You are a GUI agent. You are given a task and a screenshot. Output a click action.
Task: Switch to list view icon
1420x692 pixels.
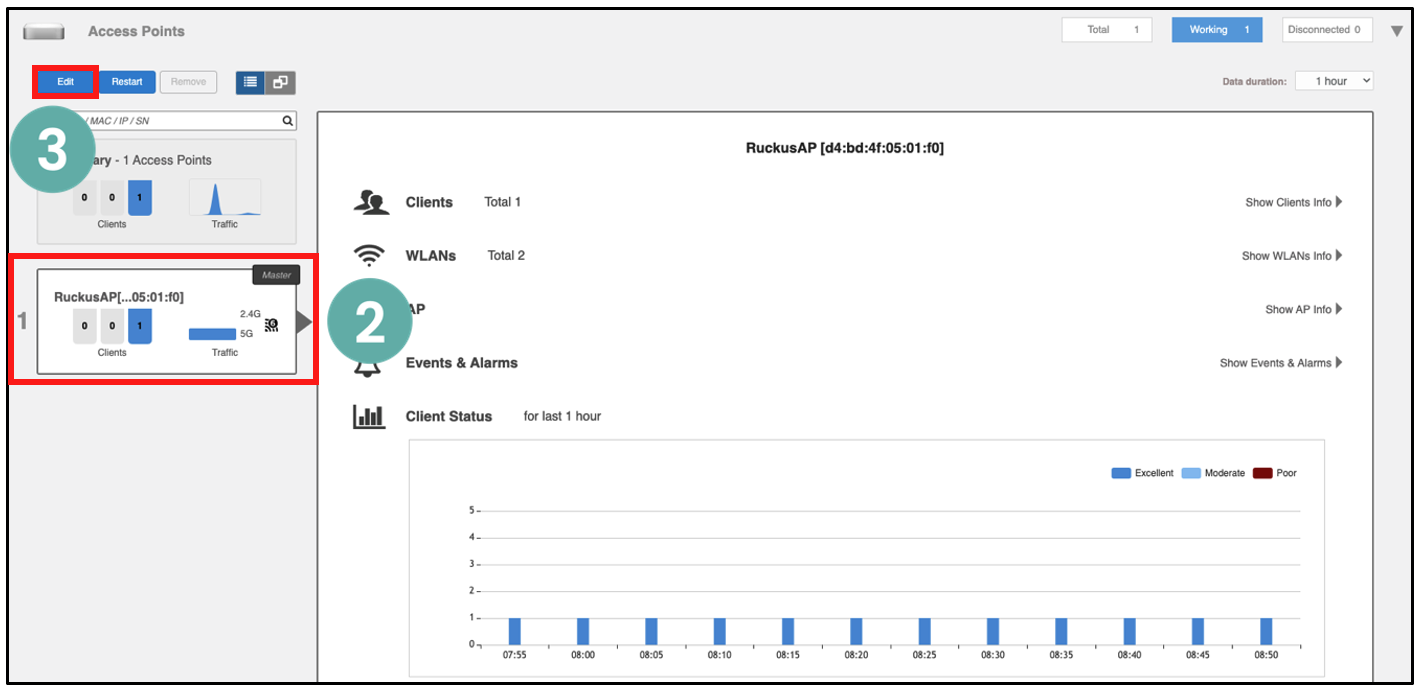click(x=250, y=82)
